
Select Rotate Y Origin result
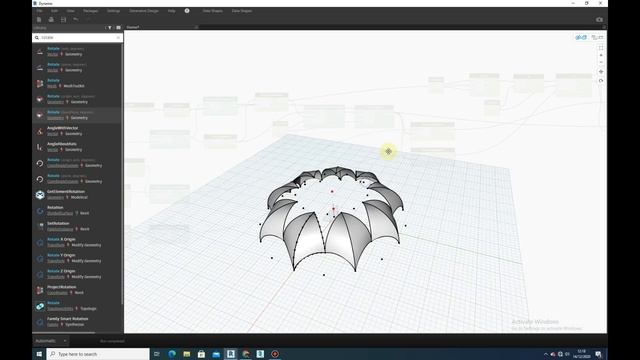[78, 258]
